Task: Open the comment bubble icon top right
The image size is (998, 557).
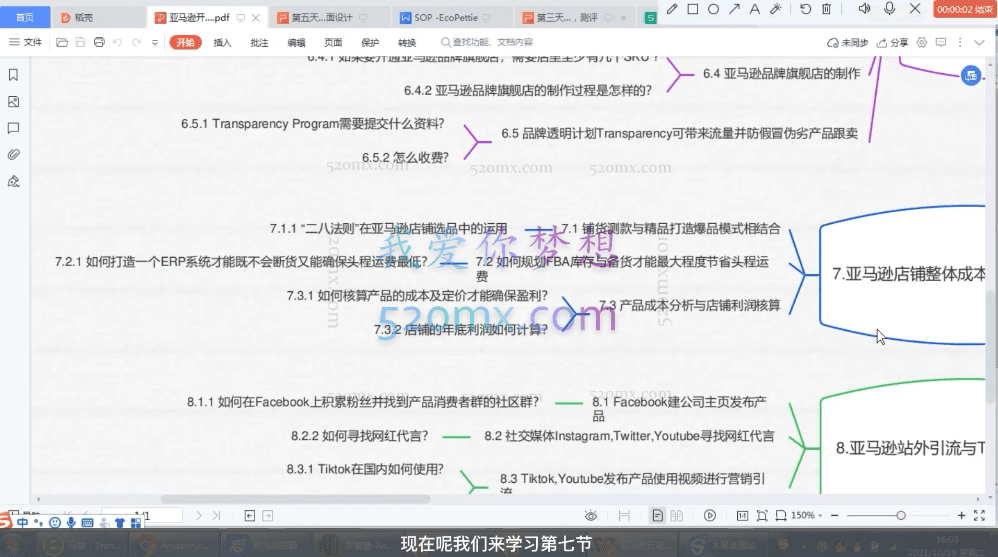Action: pyautogui.click(x=941, y=42)
